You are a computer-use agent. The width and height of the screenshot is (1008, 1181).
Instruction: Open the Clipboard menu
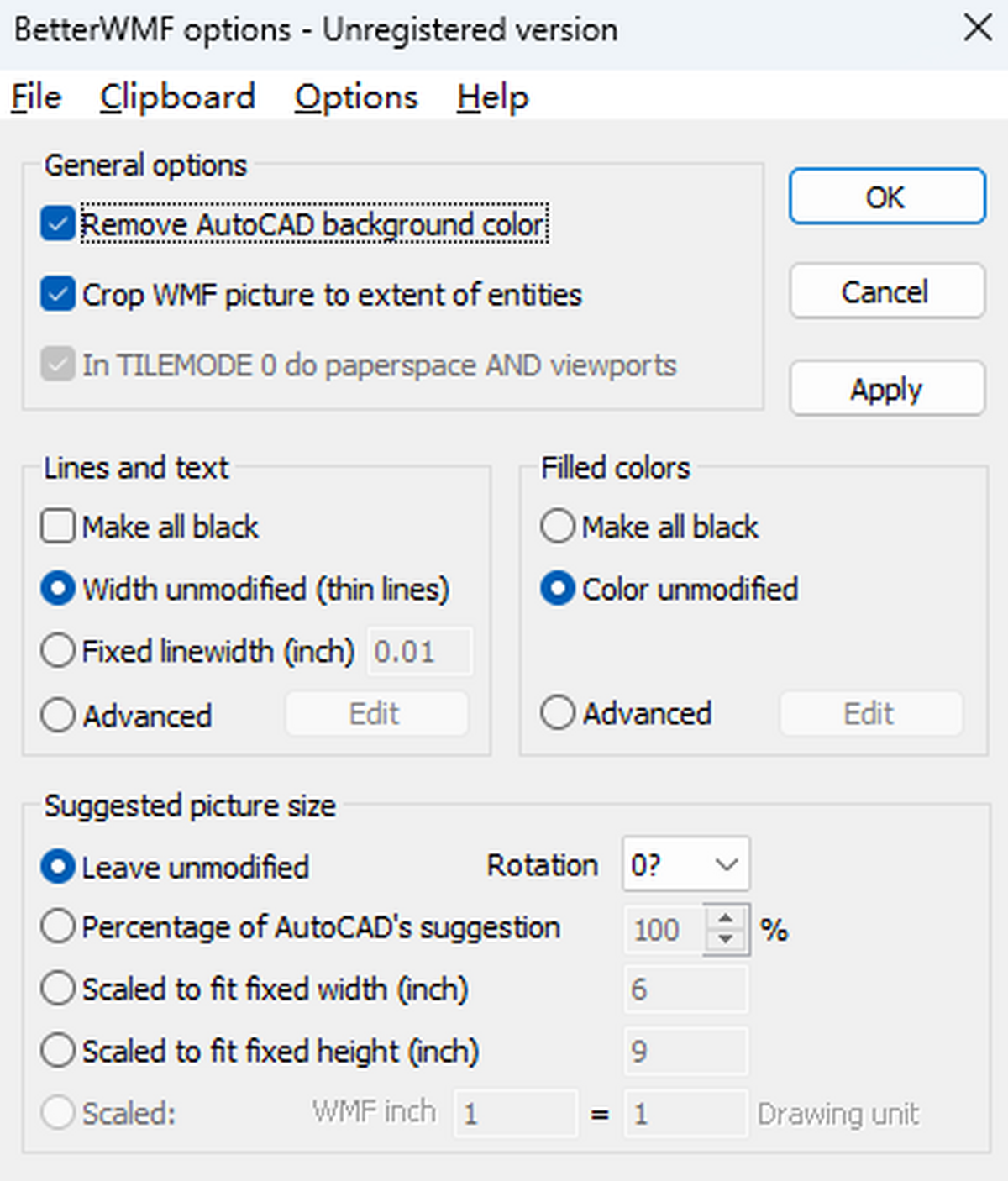pos(177,97)
